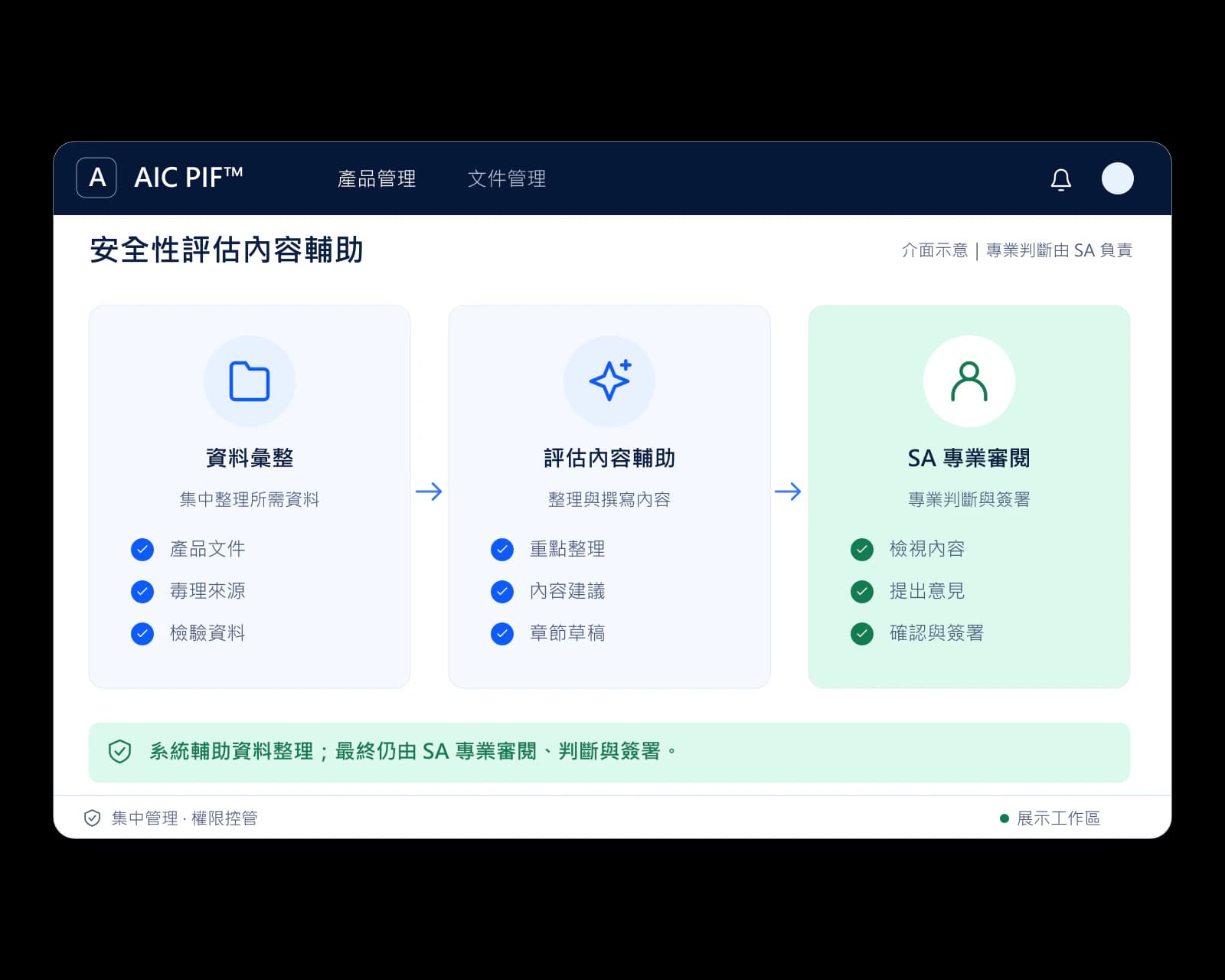Select the 資料彙整 card title
The image size is (1225, 980).
tap(250, 458)
